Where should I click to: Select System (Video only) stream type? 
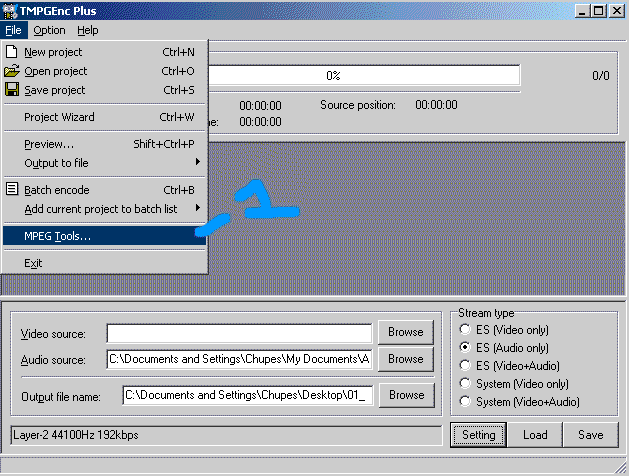pyautogui.click(x=465, y=383)
